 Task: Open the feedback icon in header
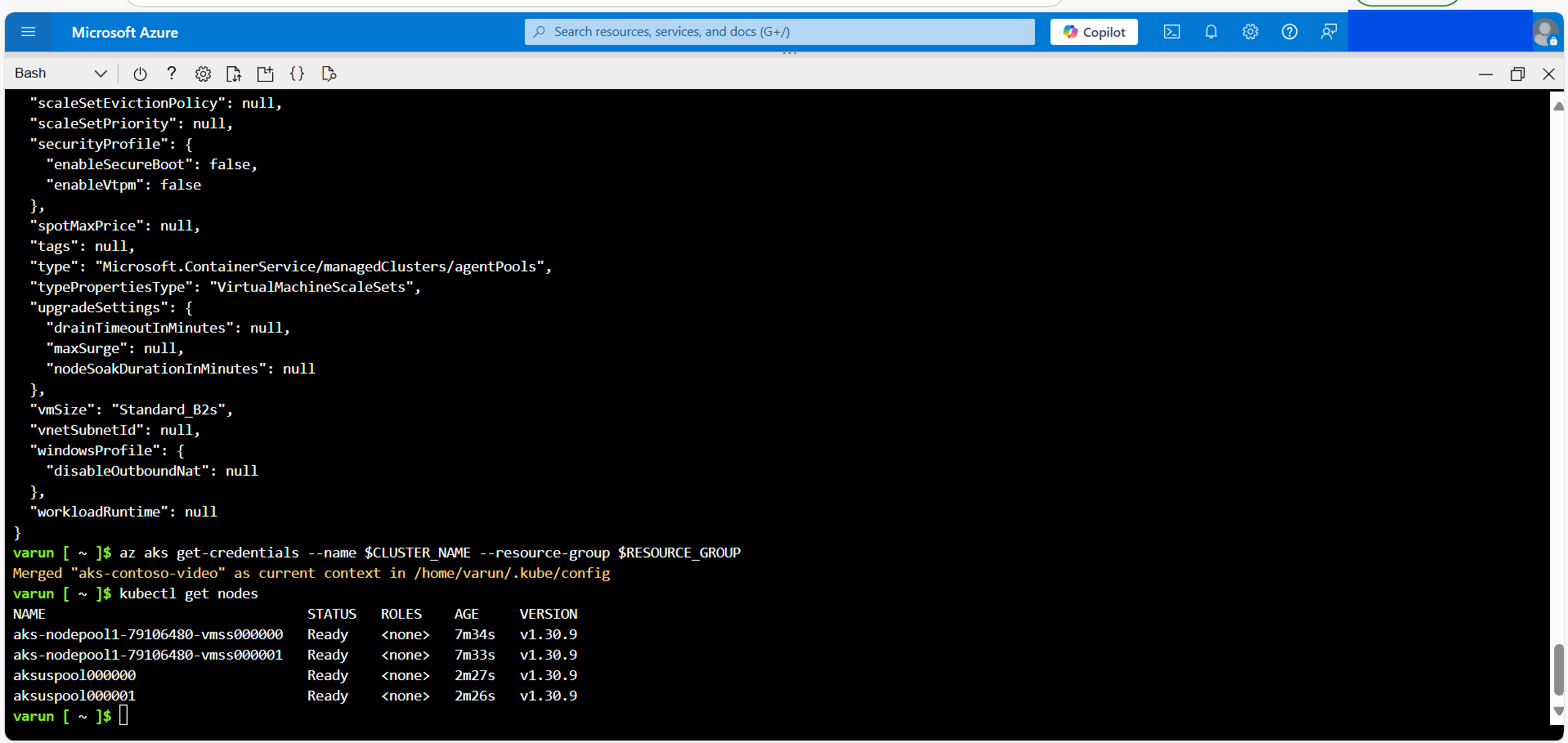(x=1328, y=32)
